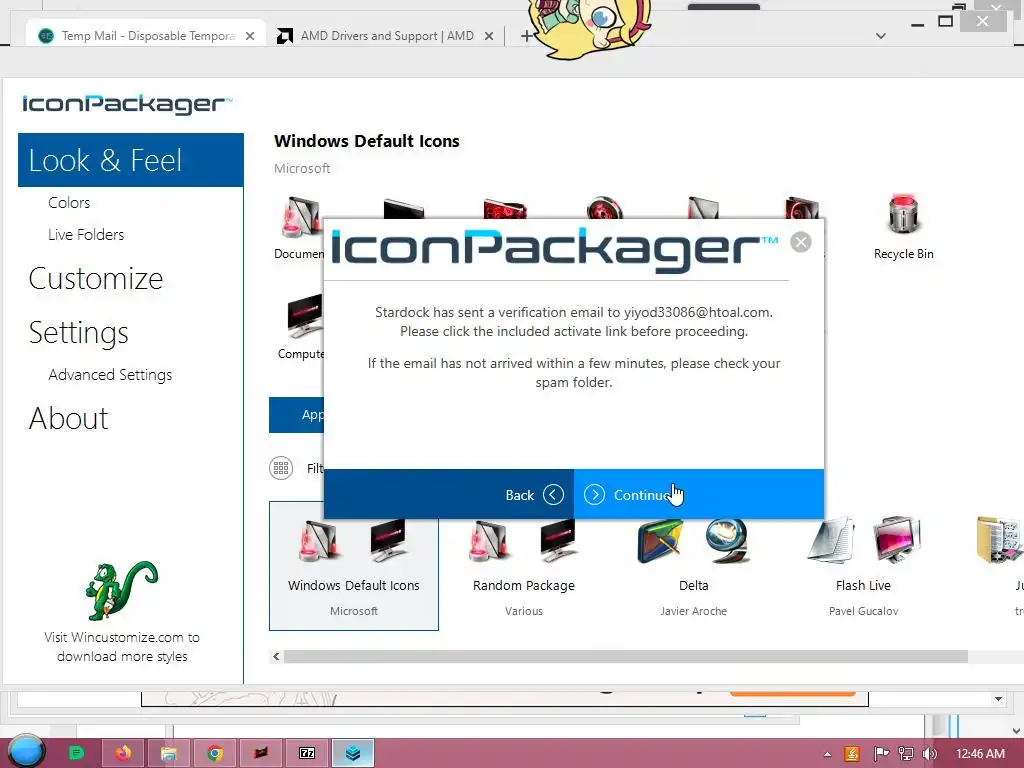Screen dimensions: 1024x768
Task: Open Live Folders in the sidebar
Action: point(86,234)
